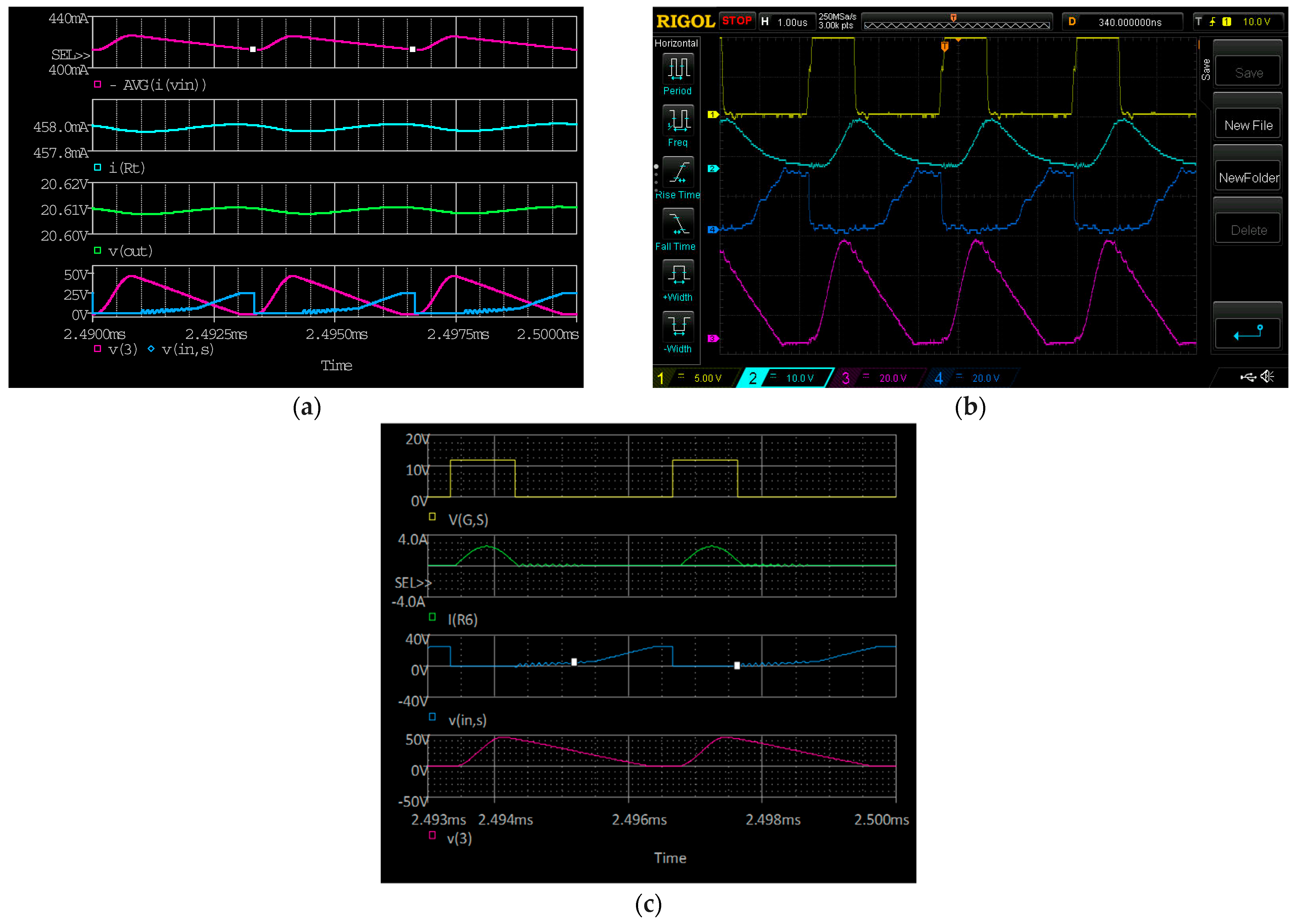Click the V(G,S) trace legend
Viewport: 1296px width, 924px height.
tap(468, 519)
